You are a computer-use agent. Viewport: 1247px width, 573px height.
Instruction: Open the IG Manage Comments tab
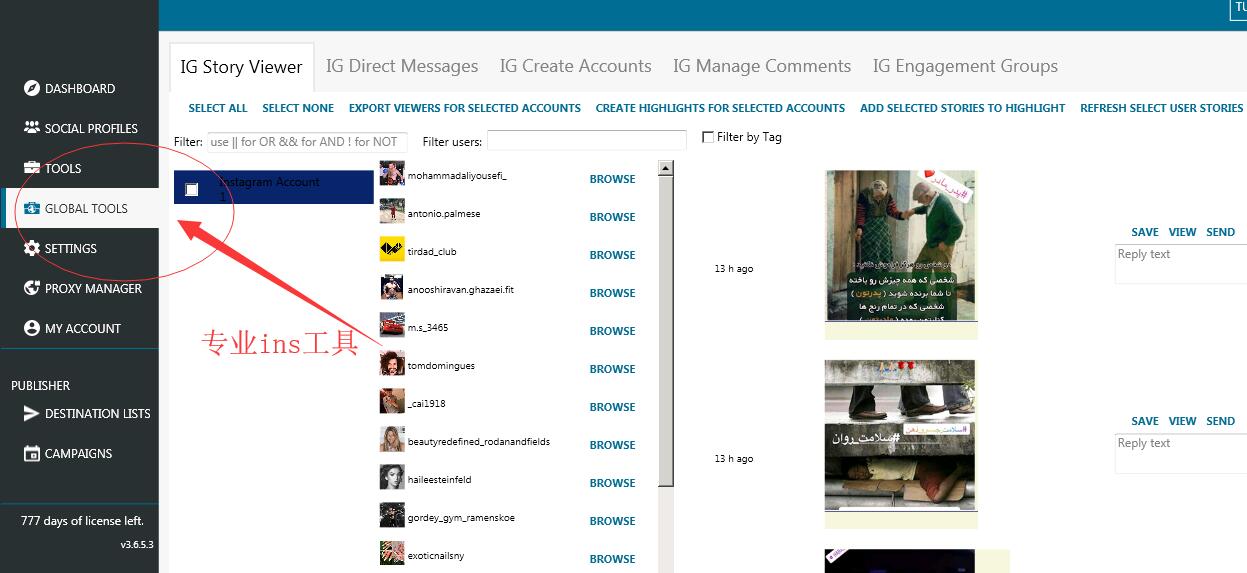point(762,66)
